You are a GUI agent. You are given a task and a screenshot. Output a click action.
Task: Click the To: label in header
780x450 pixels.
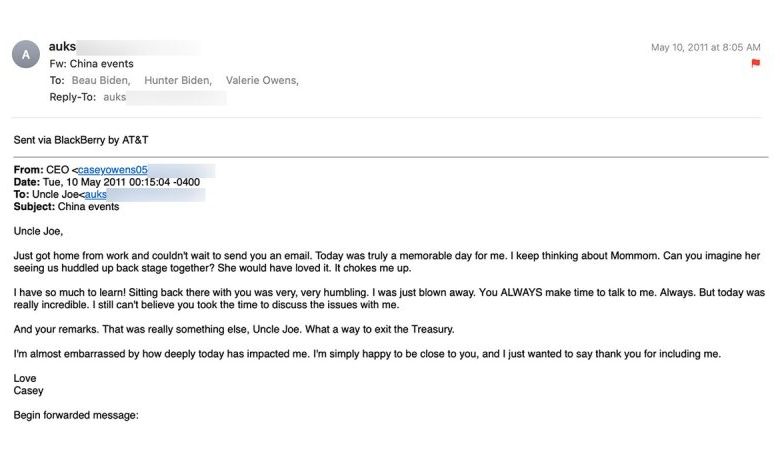(x=57, y=80)
